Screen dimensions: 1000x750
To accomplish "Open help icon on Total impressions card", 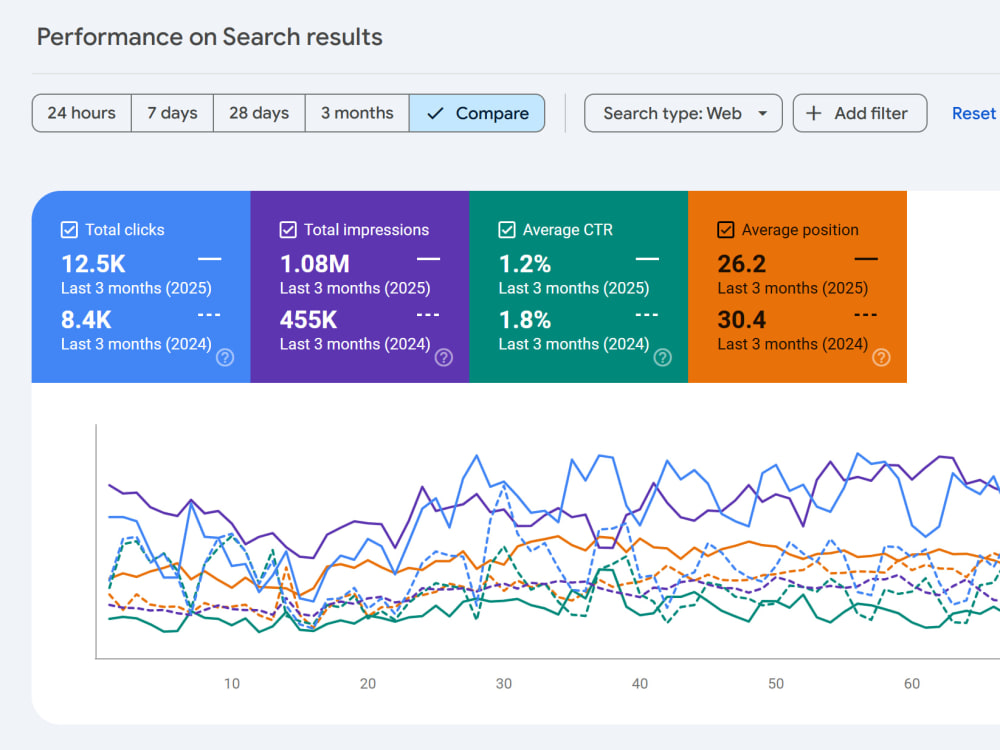I will (x=444, y=358).
